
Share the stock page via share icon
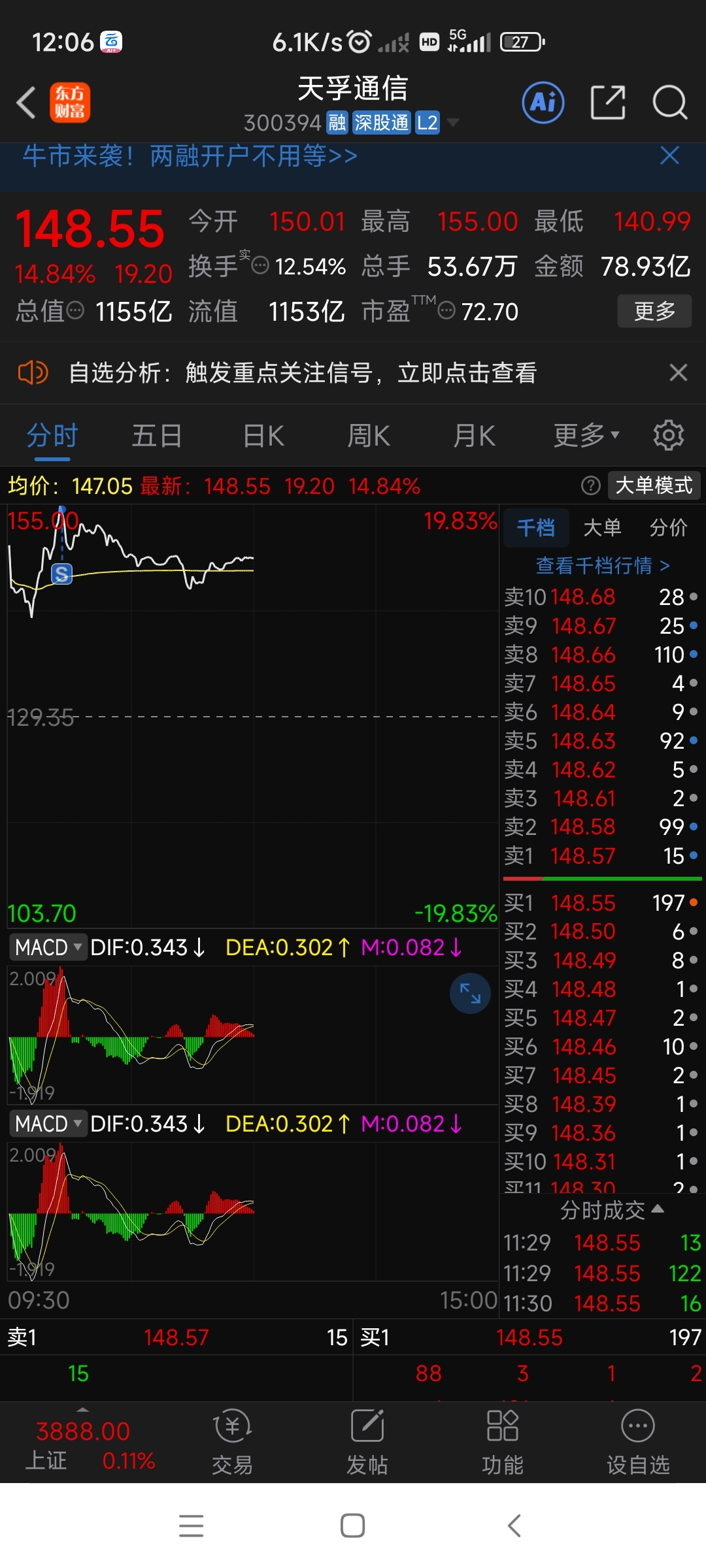(608, 103)
